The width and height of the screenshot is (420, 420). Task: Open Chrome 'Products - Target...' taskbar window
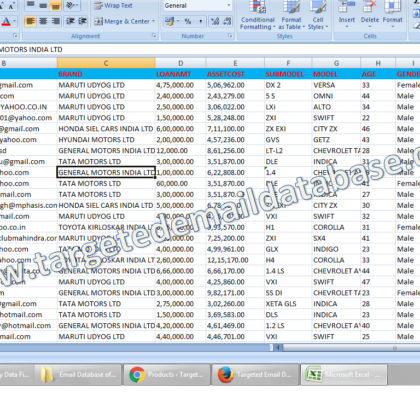coord(167,375)
